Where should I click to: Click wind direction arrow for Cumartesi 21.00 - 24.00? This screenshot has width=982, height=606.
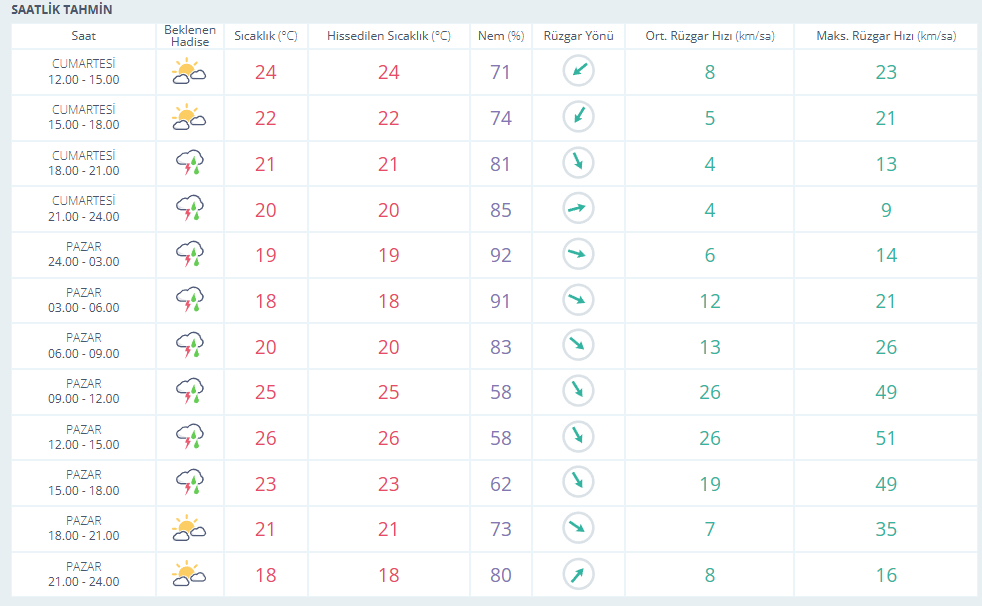578,208
